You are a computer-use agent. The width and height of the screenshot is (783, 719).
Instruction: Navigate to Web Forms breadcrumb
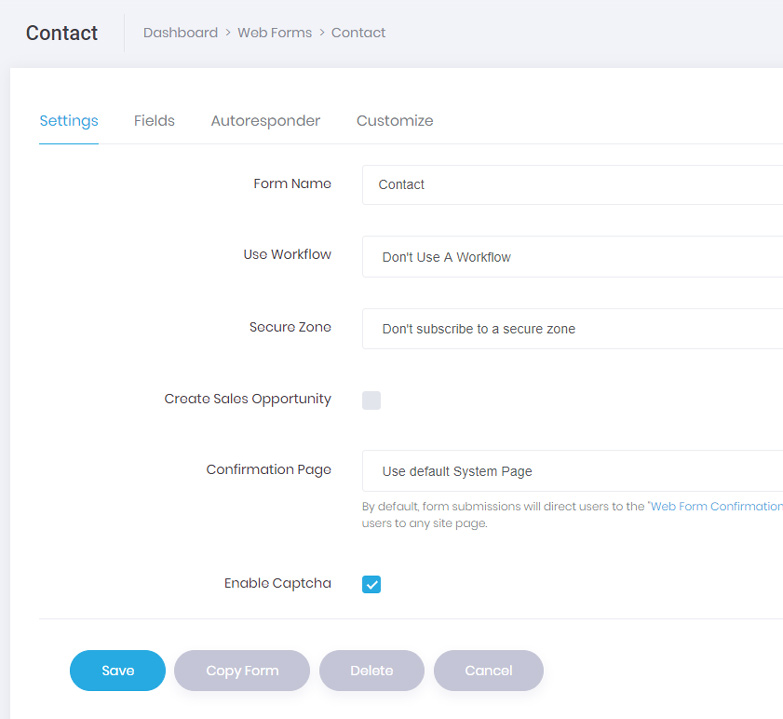click(275, 32)
